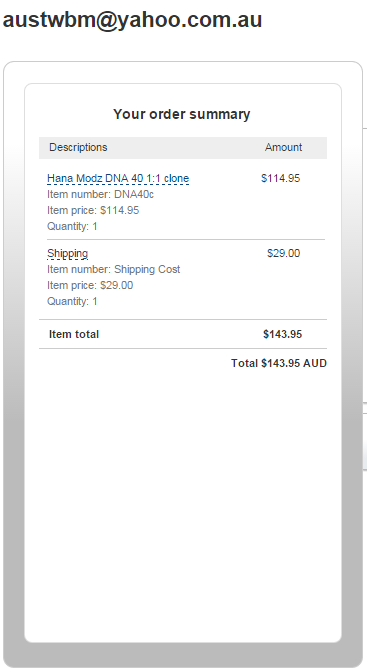Select the $114.95 item amount
Screen dimensions: 367x671
pyautogui.click(x=281, y=178)
